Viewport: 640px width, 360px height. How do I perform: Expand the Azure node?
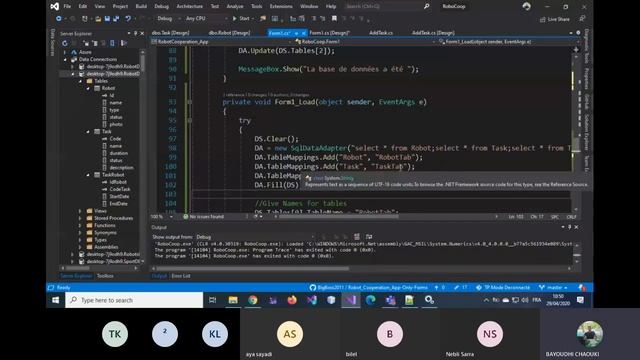pyautogui.click(x=65, y=52)
